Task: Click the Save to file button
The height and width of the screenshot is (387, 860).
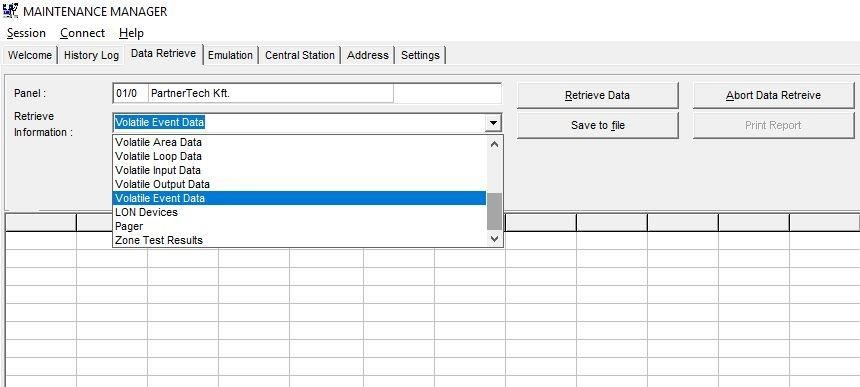Action: [597, 126]
